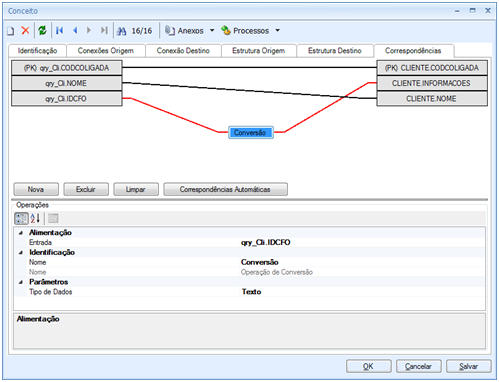Click the binoculars search icon
This screenshot has height=382, width=499.
(122, 31)
